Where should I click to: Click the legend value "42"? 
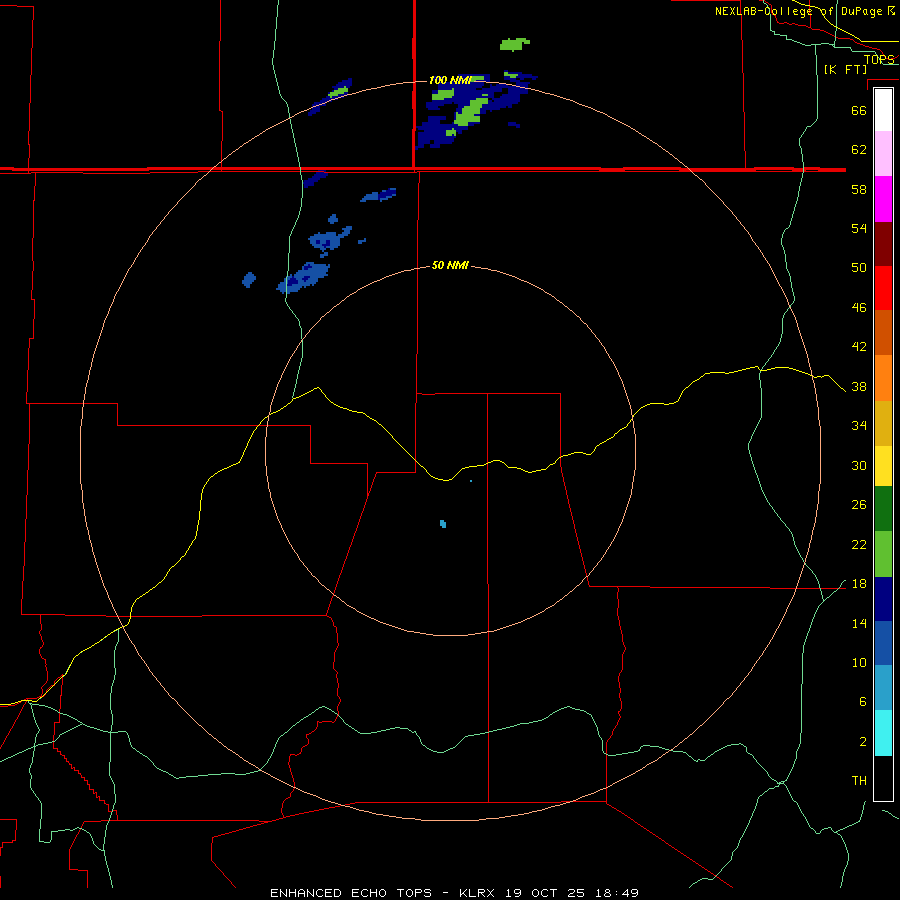(x=859, y=347)
